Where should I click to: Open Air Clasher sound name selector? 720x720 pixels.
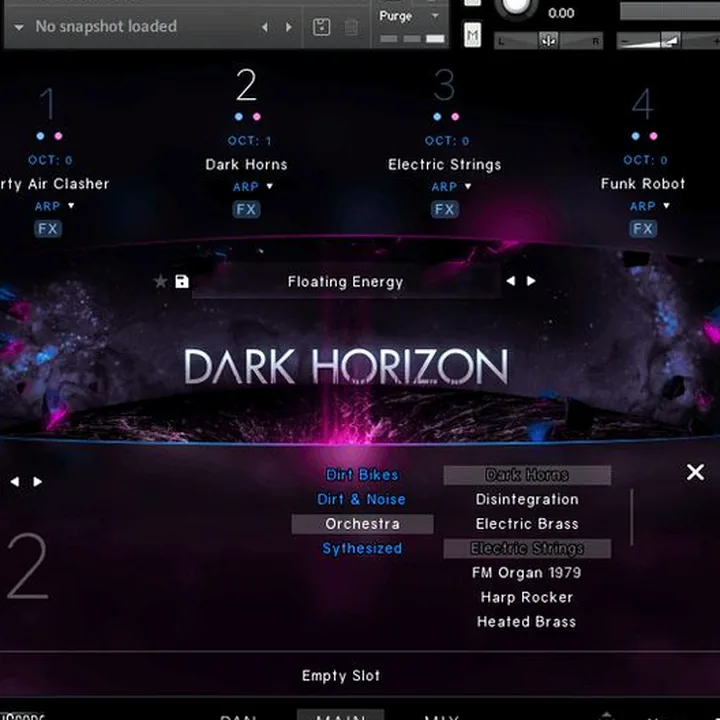54,184
